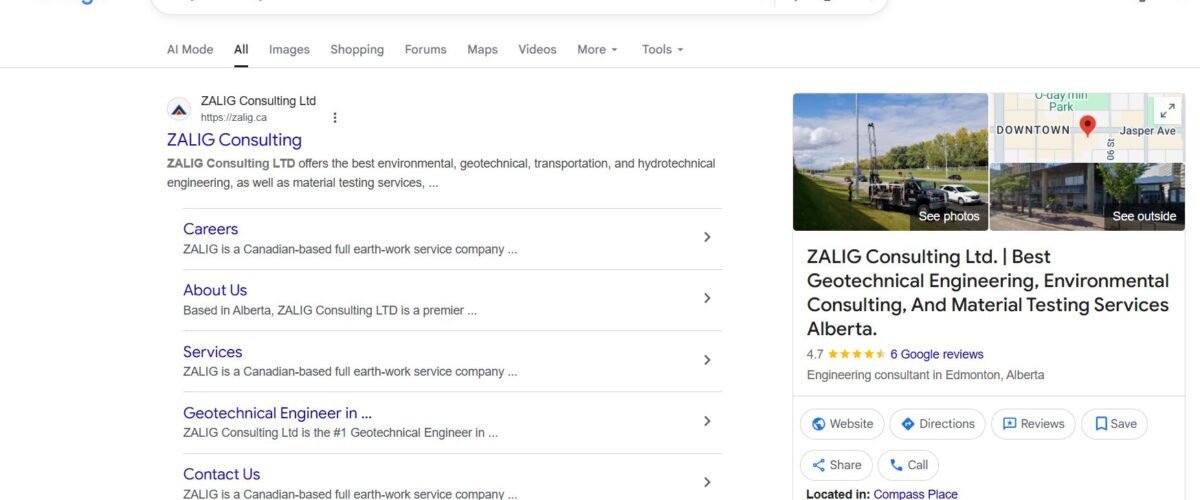1200x500 pixels.
Task: Get Directions to ZALIG Consulting
Action: 937,424
